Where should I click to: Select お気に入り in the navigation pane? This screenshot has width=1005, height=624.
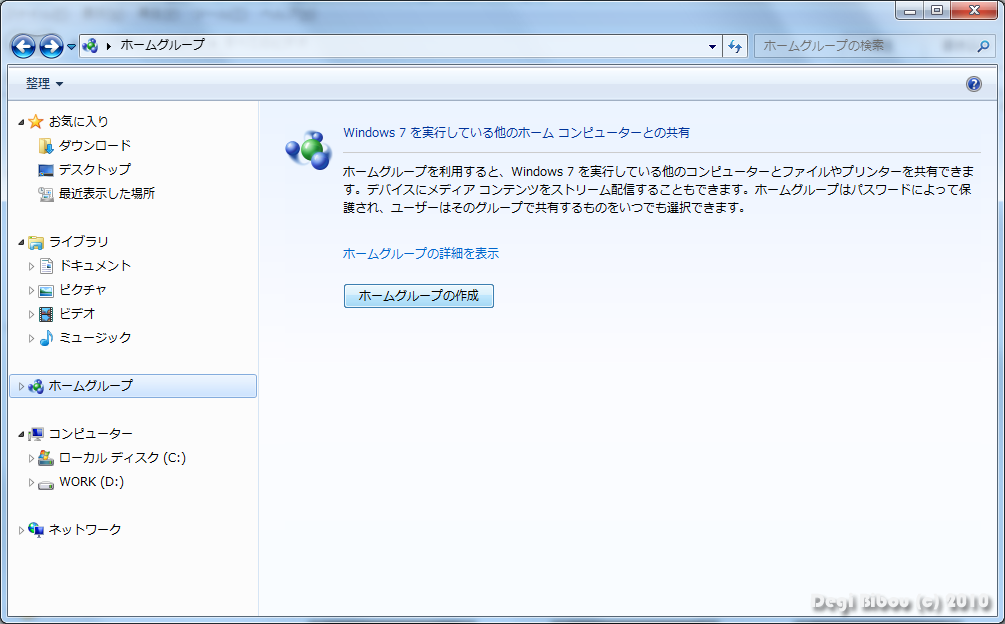pos(78,121)
